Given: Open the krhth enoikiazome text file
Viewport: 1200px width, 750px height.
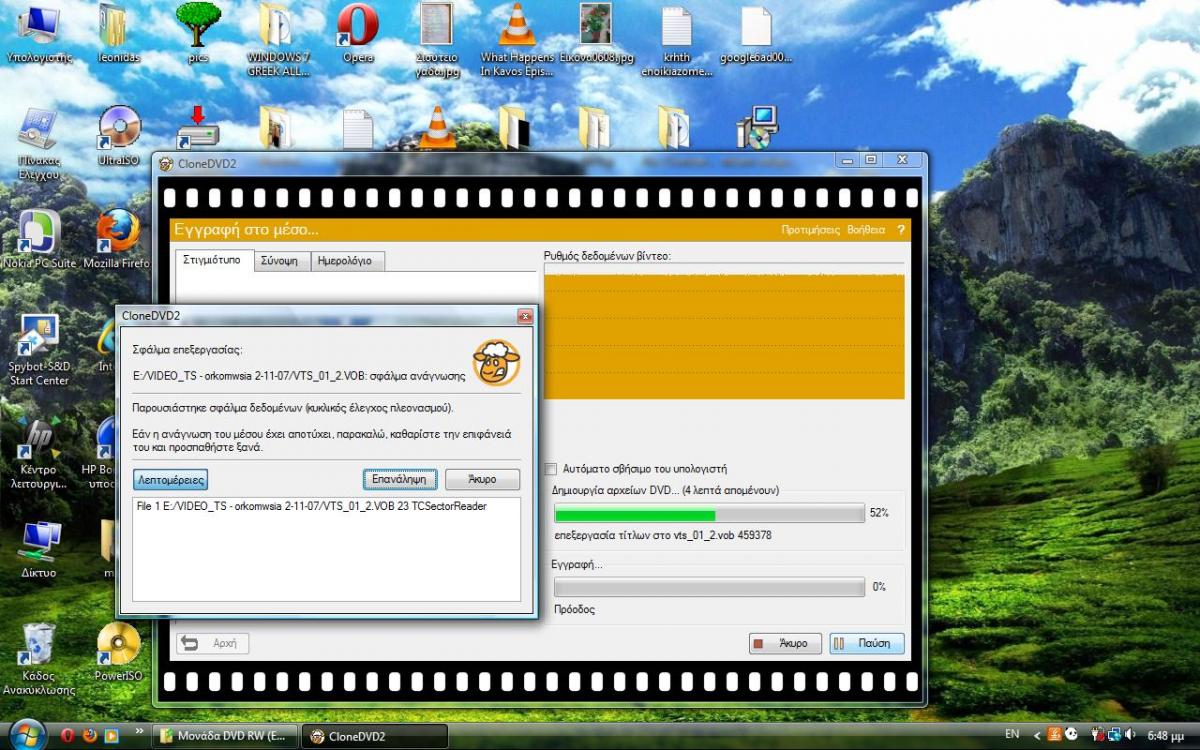Looking at the screenshot, I should coord(677,40).
